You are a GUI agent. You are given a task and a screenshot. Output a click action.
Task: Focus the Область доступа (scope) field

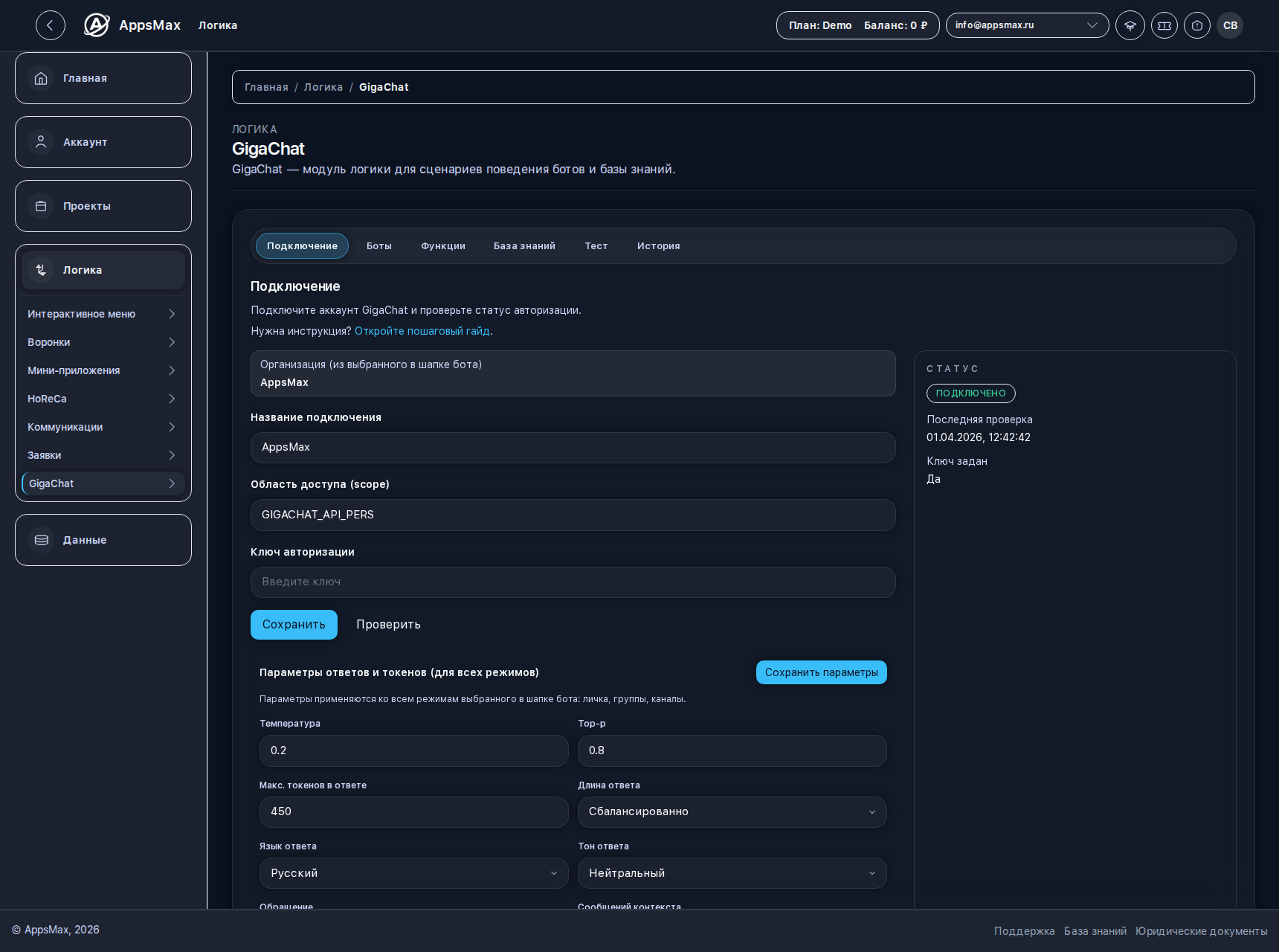pos(573,515)
